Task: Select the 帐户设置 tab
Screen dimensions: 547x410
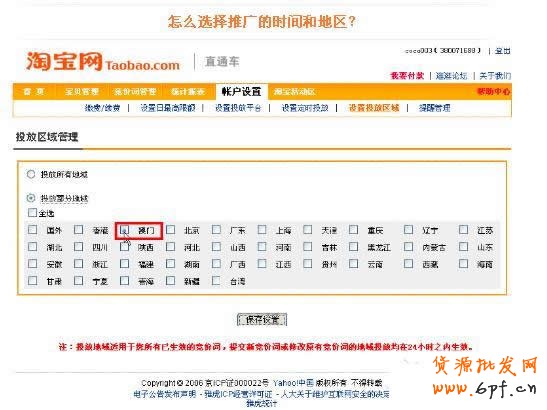Action: tap(241, 92)
